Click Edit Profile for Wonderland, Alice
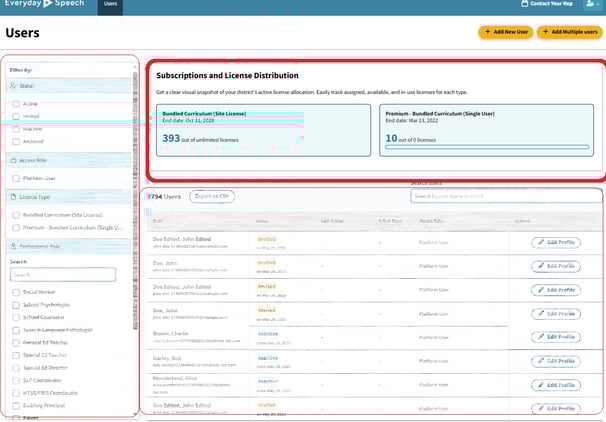Screen dimensions: 606x422 click(556, 385)
